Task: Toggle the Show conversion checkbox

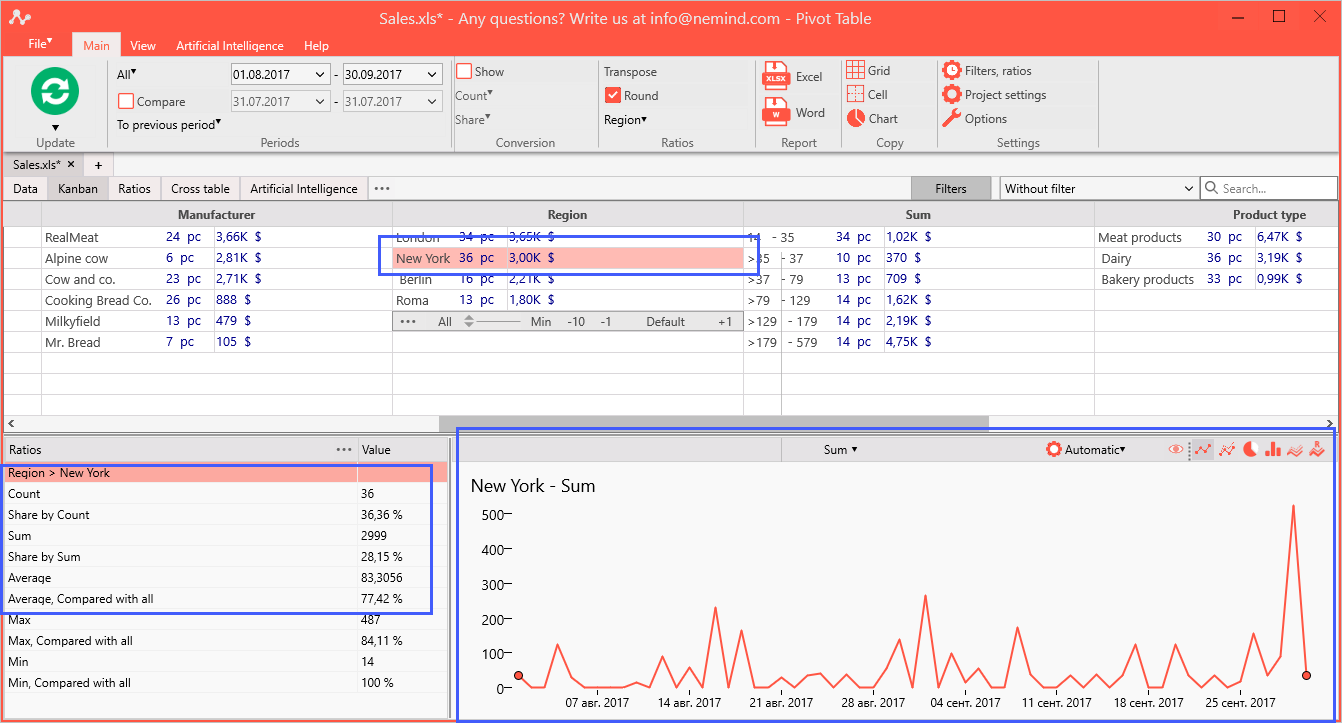Action: point(464,71)
